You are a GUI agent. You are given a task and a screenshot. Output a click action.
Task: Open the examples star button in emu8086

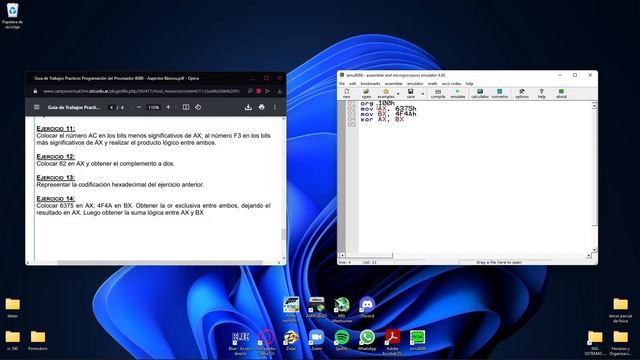pos(386,93)
